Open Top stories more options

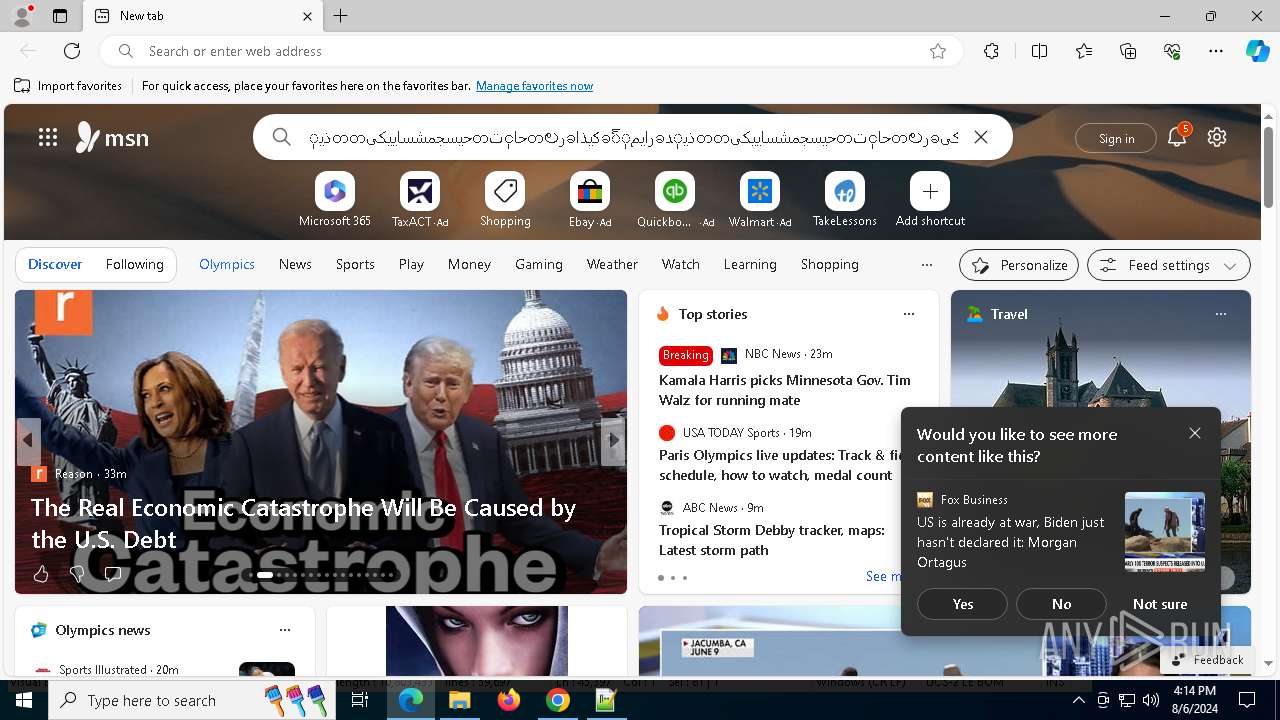coord(909,314)
